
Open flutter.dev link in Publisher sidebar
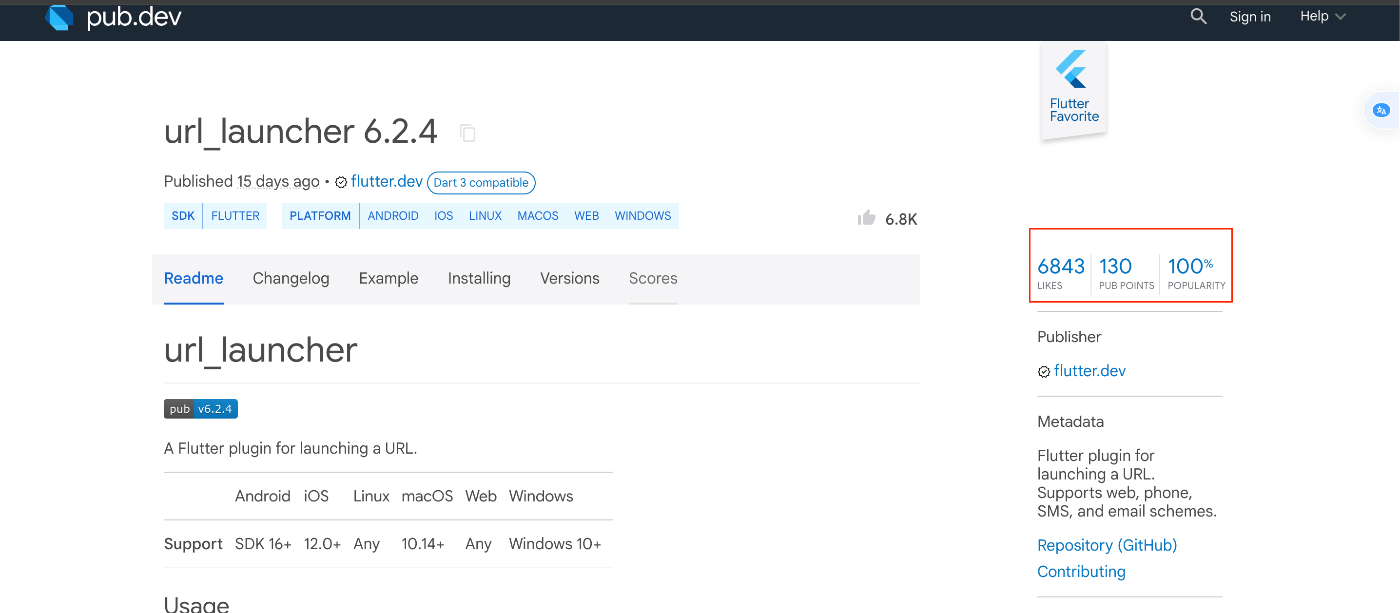[1090, 371]
